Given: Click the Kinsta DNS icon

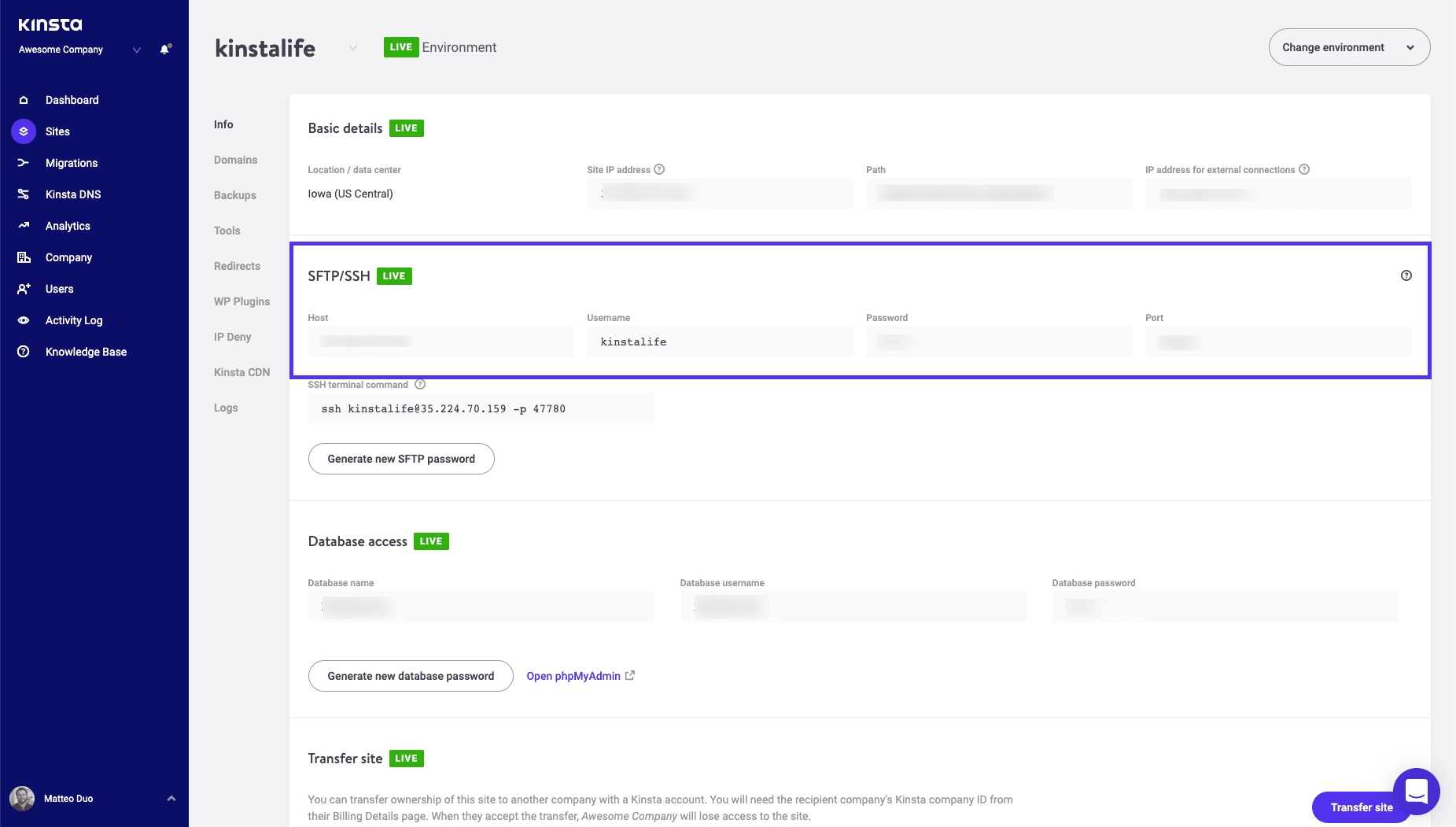Looking at the screenshot, I should coord(24,194).
